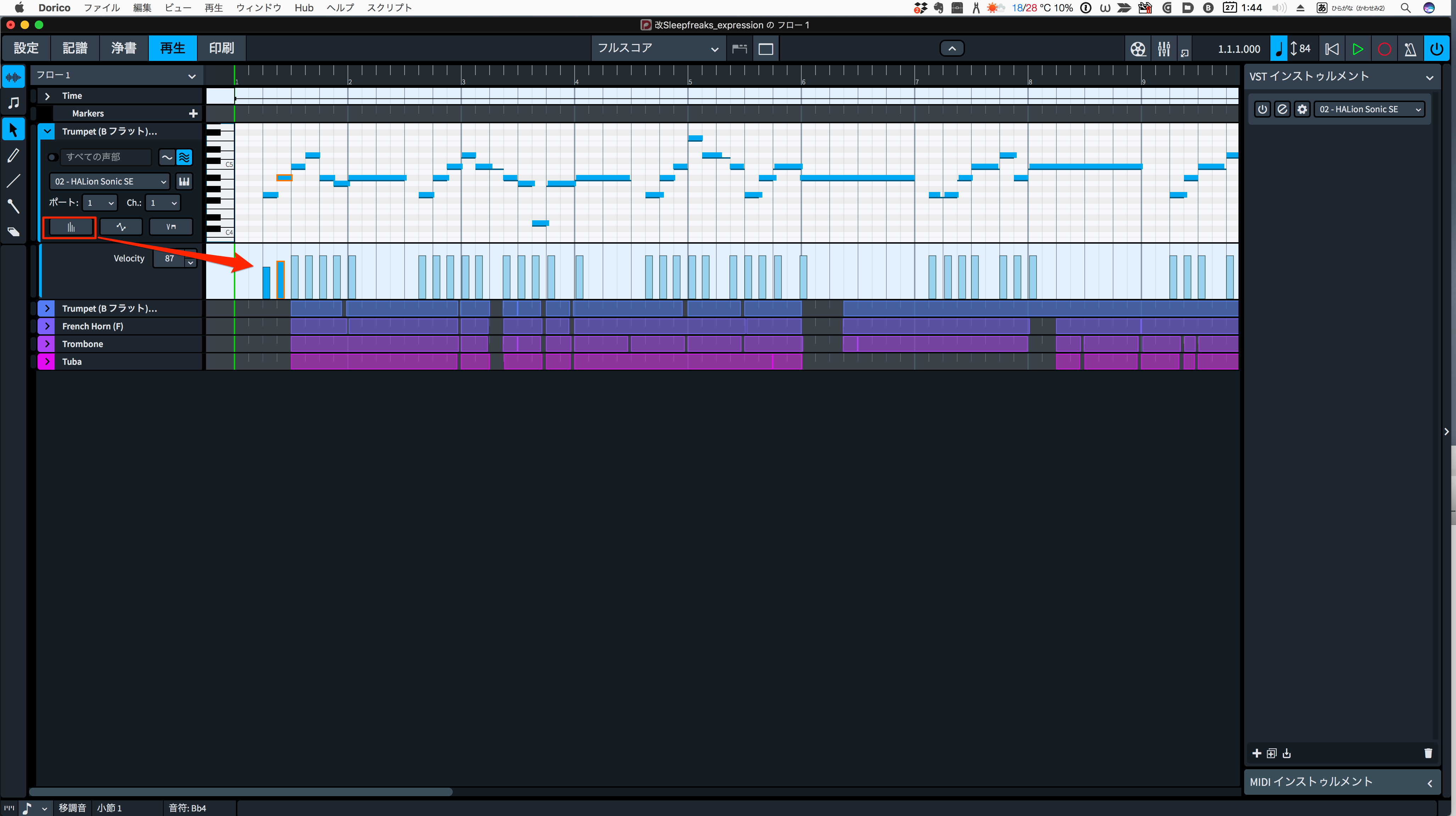
Task: Switch to the 浄書 engrave mode tab
Action: coord(124,48)
